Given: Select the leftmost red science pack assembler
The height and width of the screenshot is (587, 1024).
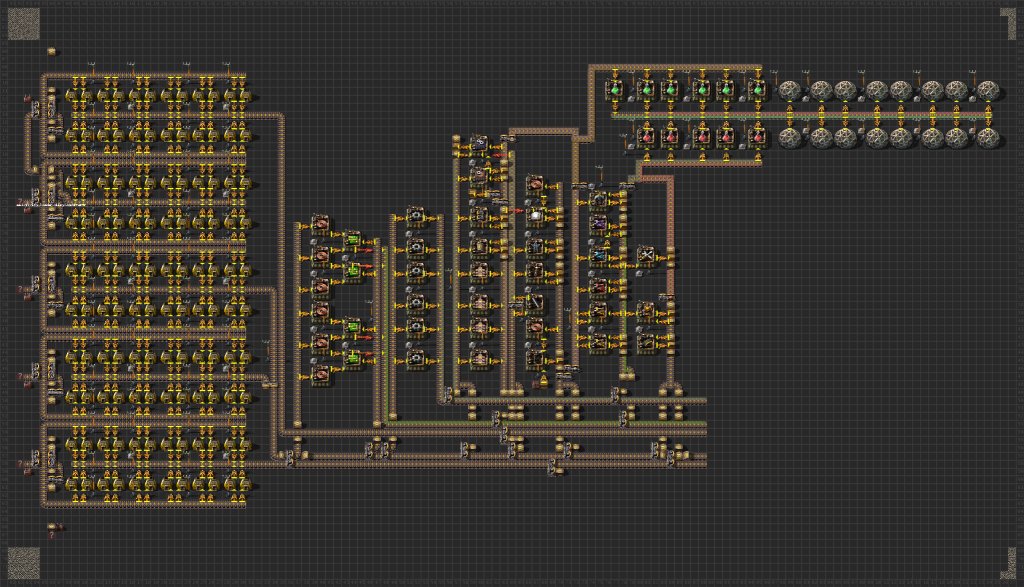Looking at the screenshot, I should (x=647, y=137).
